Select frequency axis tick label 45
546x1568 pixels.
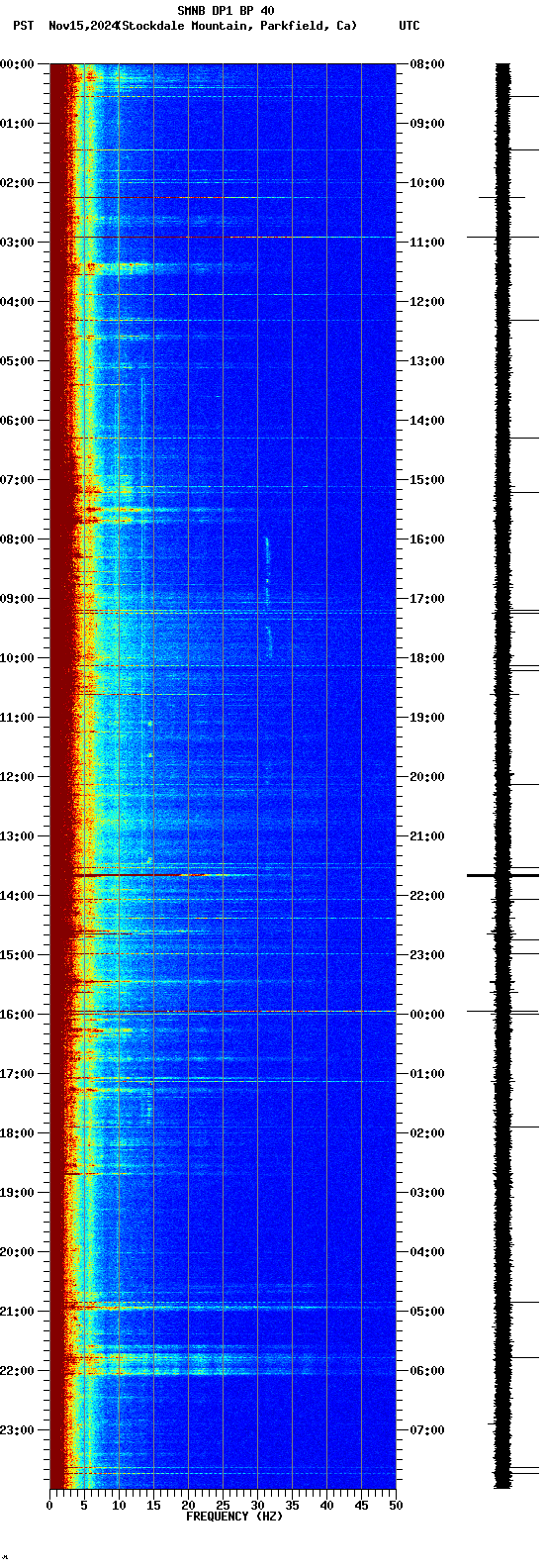(361, 1506)
